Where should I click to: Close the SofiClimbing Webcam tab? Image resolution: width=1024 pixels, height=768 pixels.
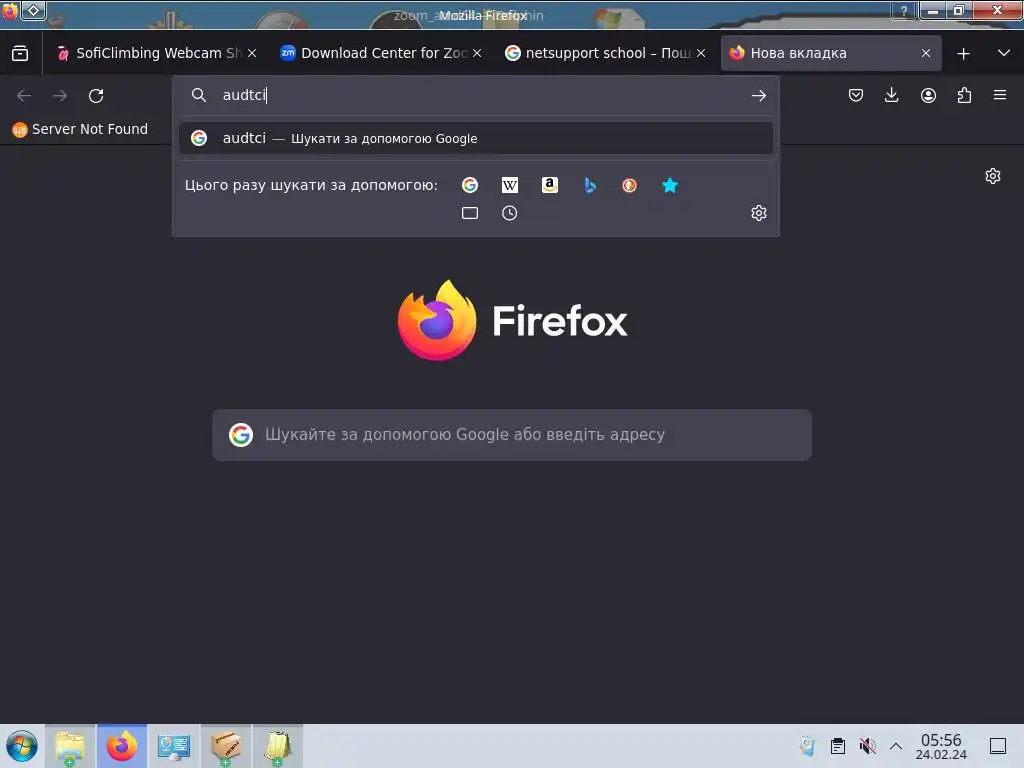(x=252, y=54)
